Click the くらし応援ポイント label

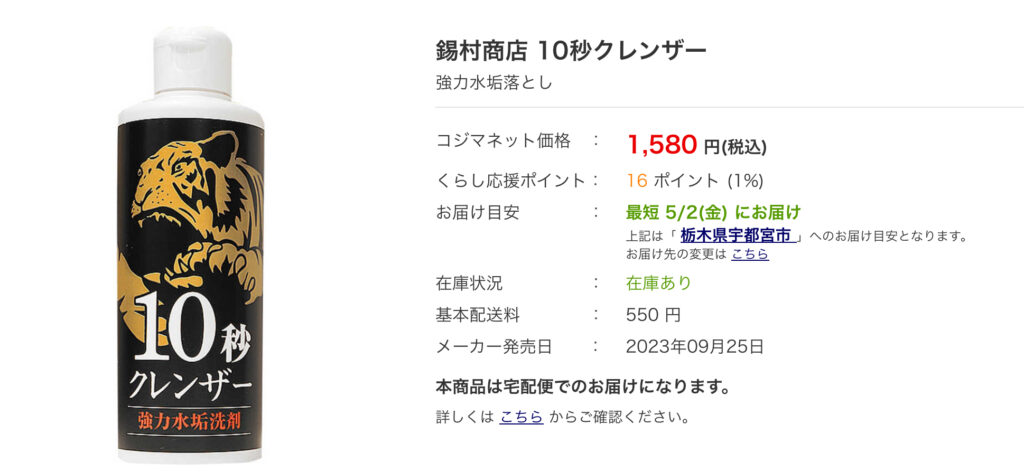pyautogui.click(x=510, y=181)
